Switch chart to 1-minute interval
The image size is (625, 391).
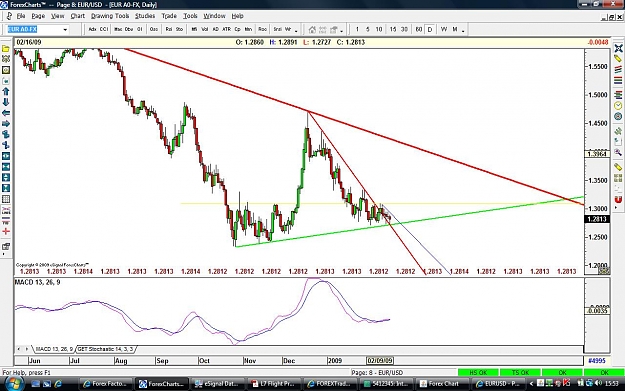pos(357,29)
